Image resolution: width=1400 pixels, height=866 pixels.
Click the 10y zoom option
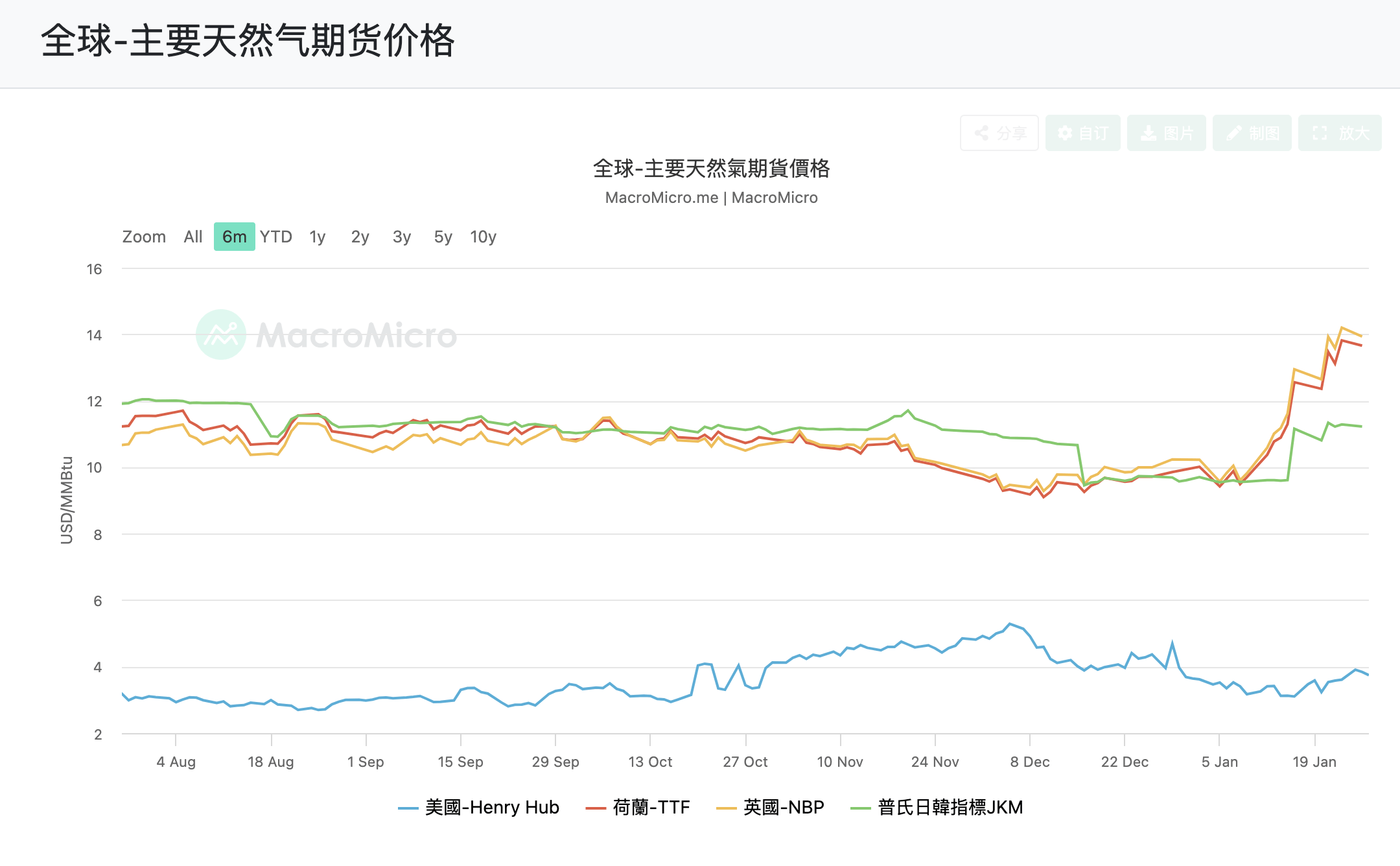(483, 237)
